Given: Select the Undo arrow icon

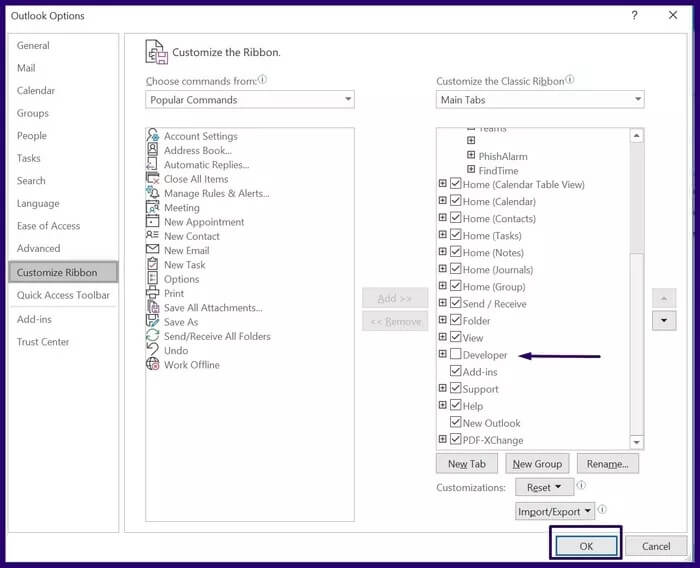Looking at the screenshot, I should click(153, 350).
